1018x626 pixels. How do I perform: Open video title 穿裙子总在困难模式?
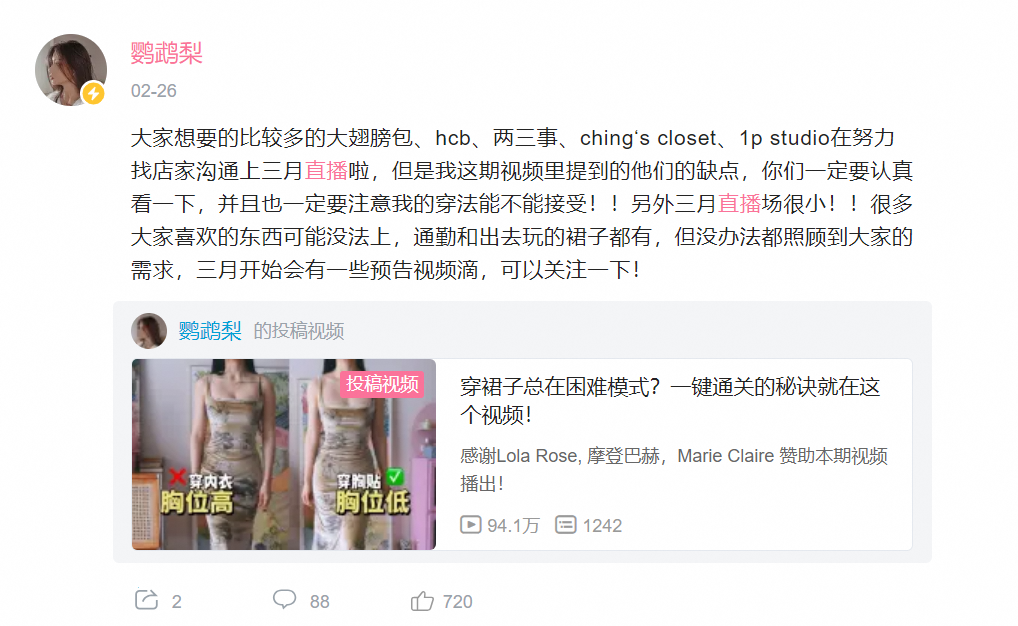pyautogui.click(x=670, y=401)
